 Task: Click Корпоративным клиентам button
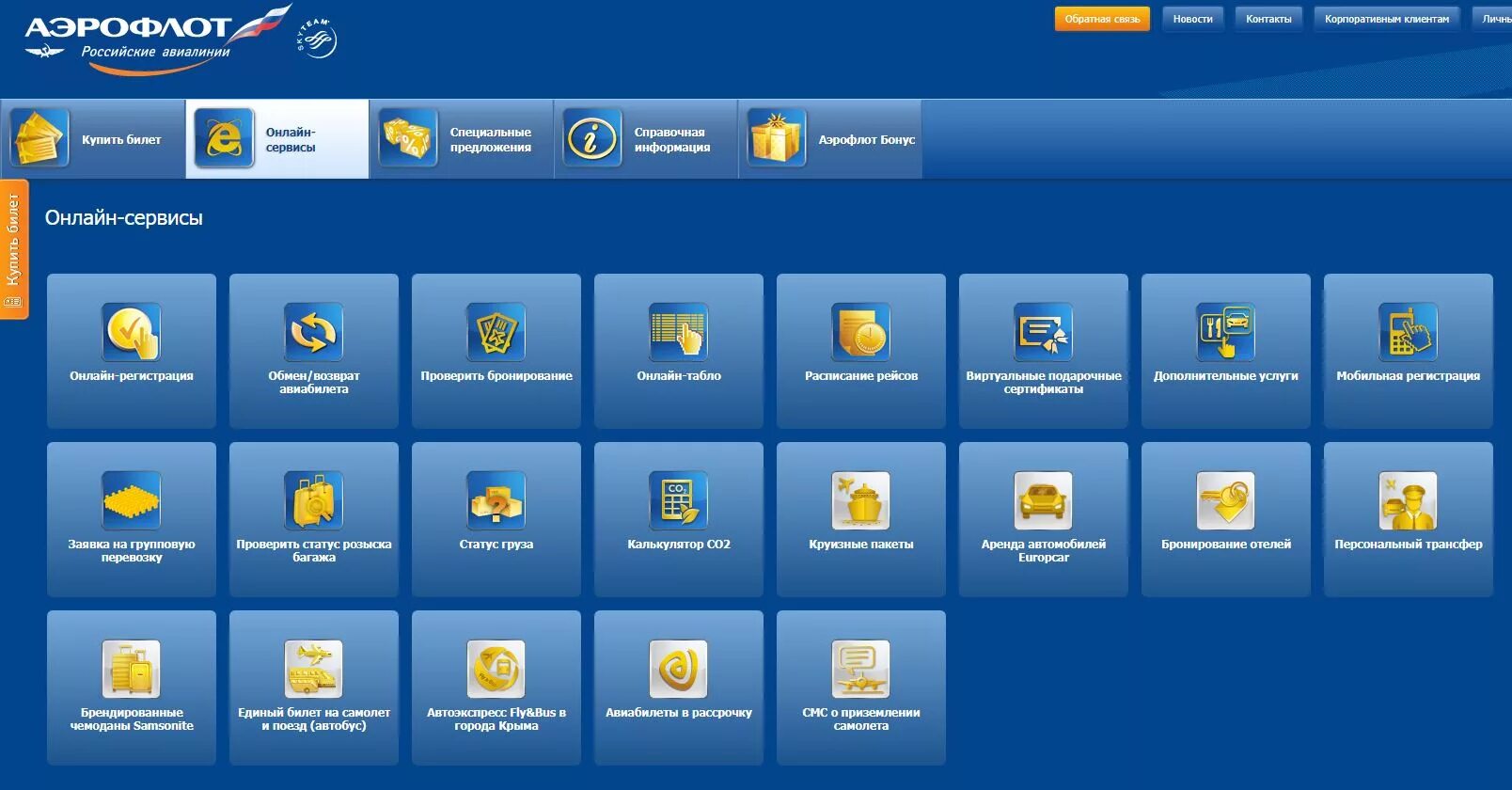coord(1387,19)
